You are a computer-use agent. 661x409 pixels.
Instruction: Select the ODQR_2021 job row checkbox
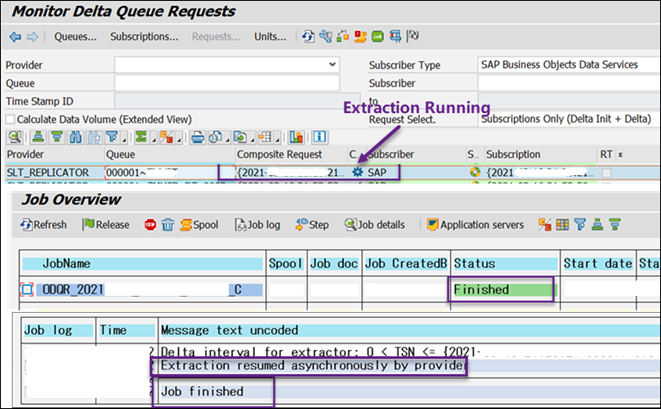[x=27, y=290]
